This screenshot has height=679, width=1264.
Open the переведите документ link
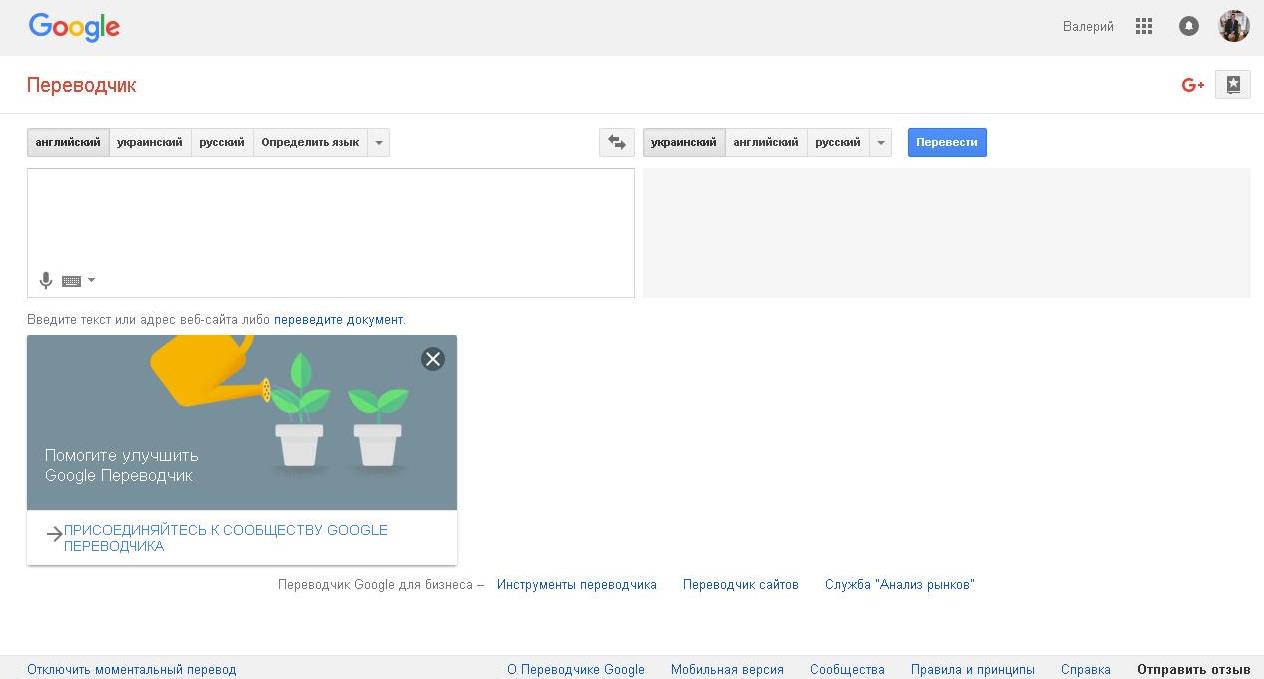click(x=338, y=320)
